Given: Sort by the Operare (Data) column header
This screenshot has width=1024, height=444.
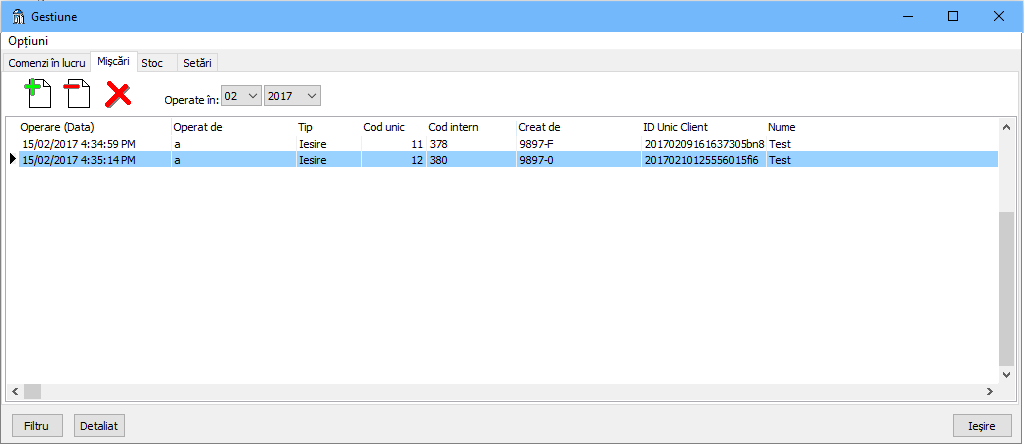Looking at the screenshot, I should (57, 127).
